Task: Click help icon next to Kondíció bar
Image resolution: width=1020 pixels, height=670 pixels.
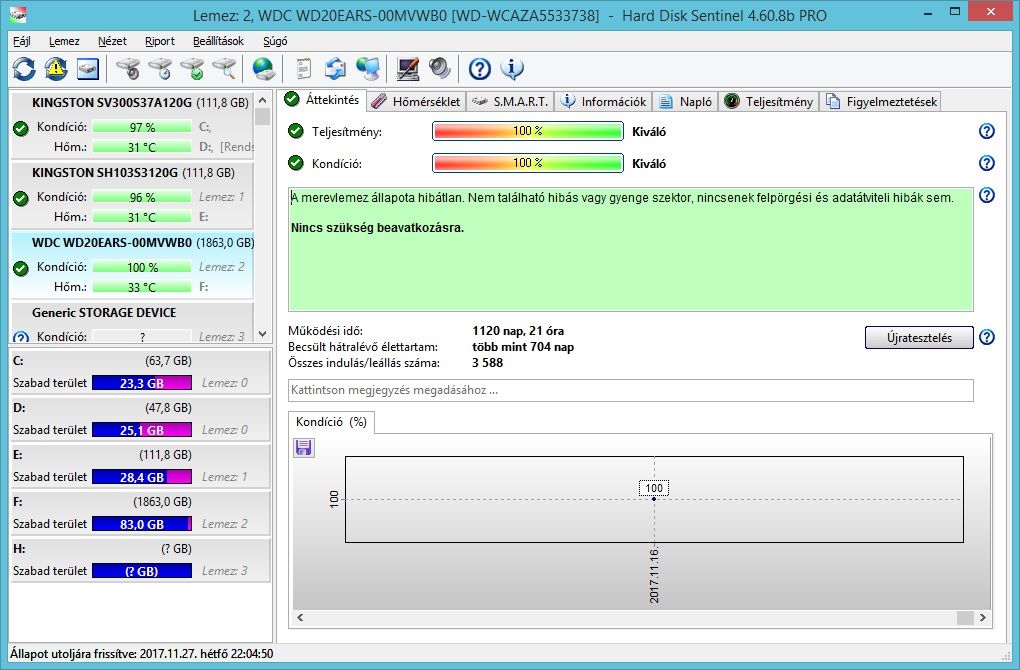Action: tap(987, 163)
